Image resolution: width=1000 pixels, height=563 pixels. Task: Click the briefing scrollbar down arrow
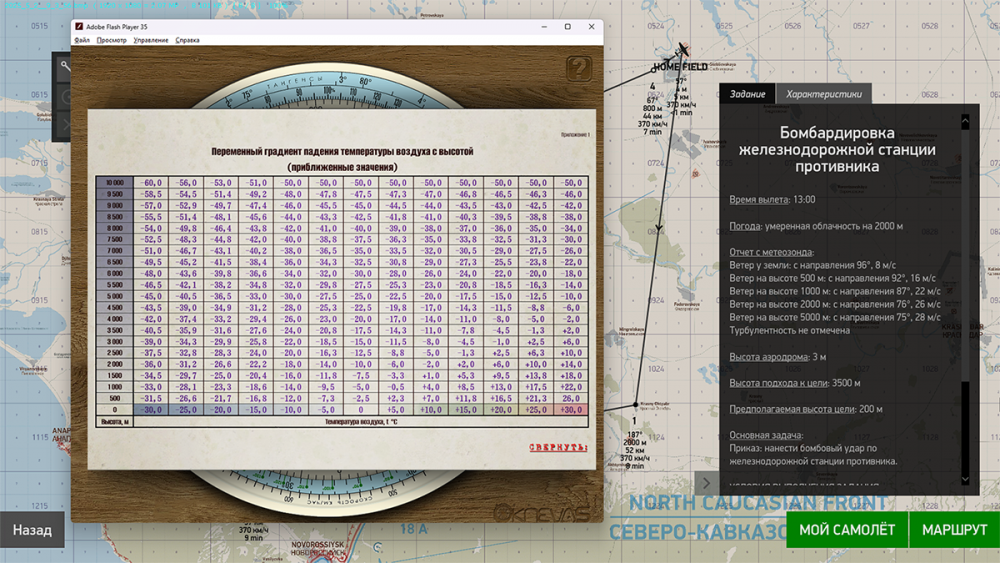(x=965, y=479)
